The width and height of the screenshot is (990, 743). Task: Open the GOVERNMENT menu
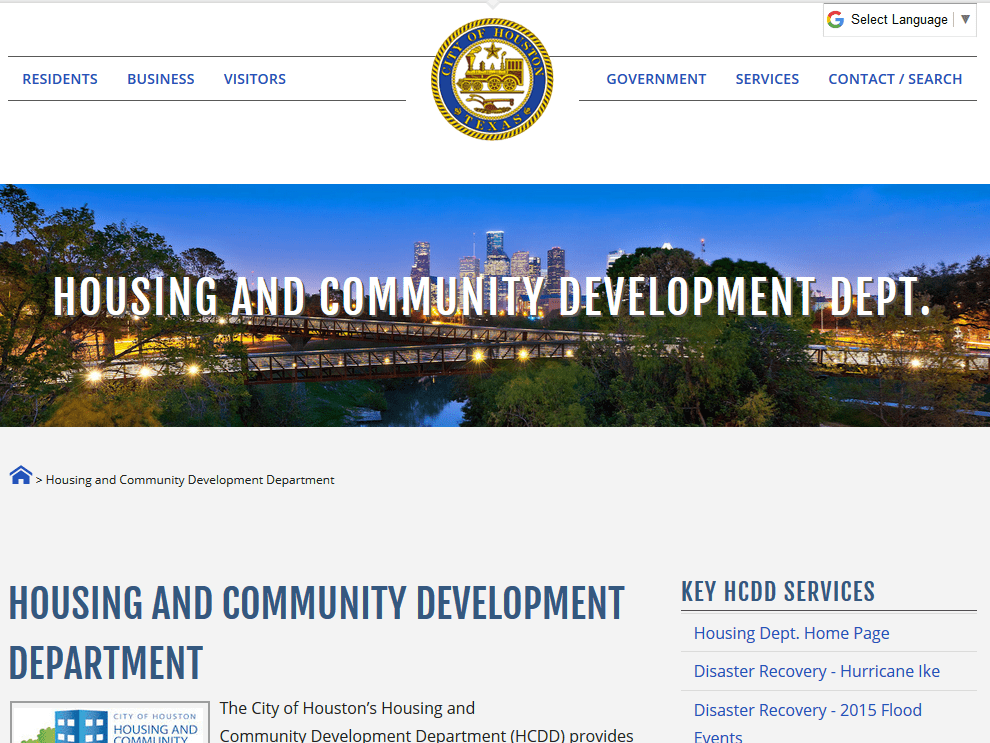(x=656, y=78)
